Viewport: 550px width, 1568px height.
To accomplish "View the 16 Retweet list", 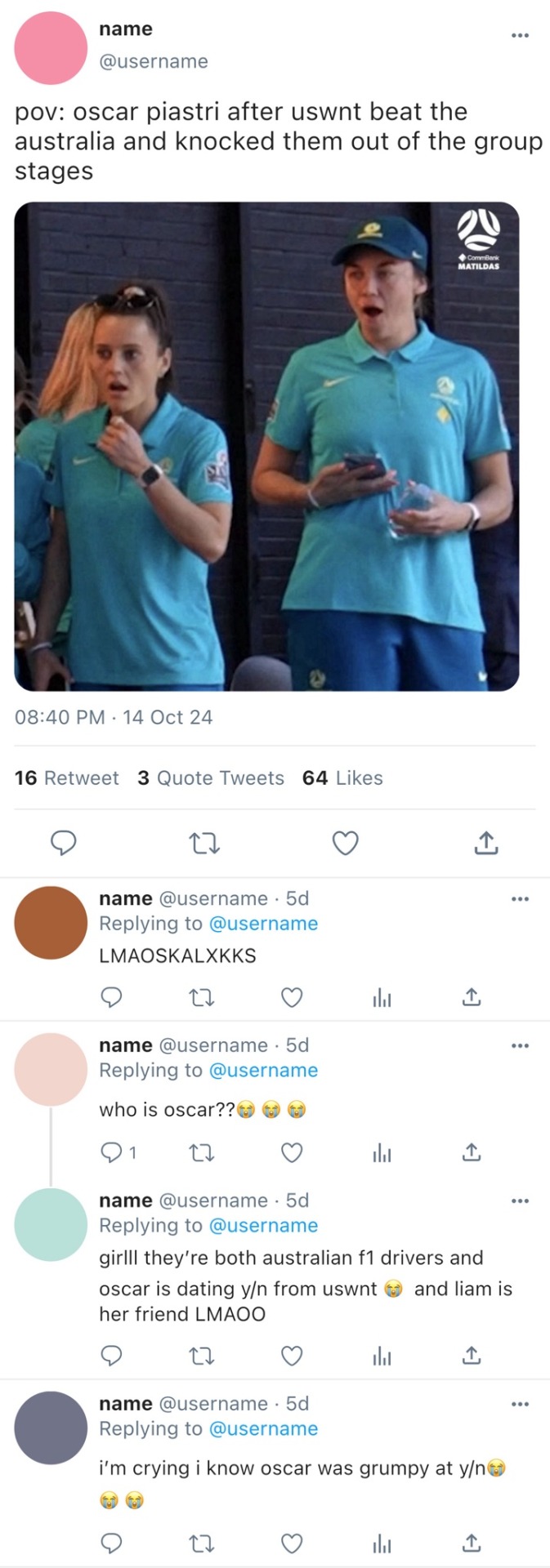I will pyautogui.click(x=66, y=778).
